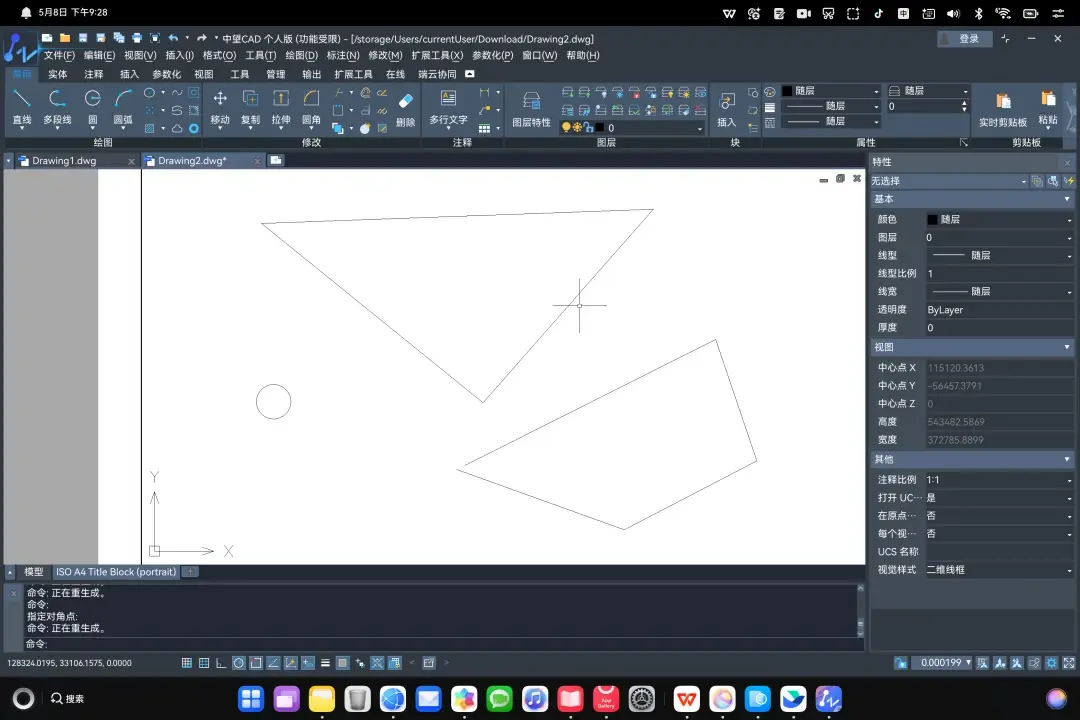Toggle grid display in status bar

point(204,663)
